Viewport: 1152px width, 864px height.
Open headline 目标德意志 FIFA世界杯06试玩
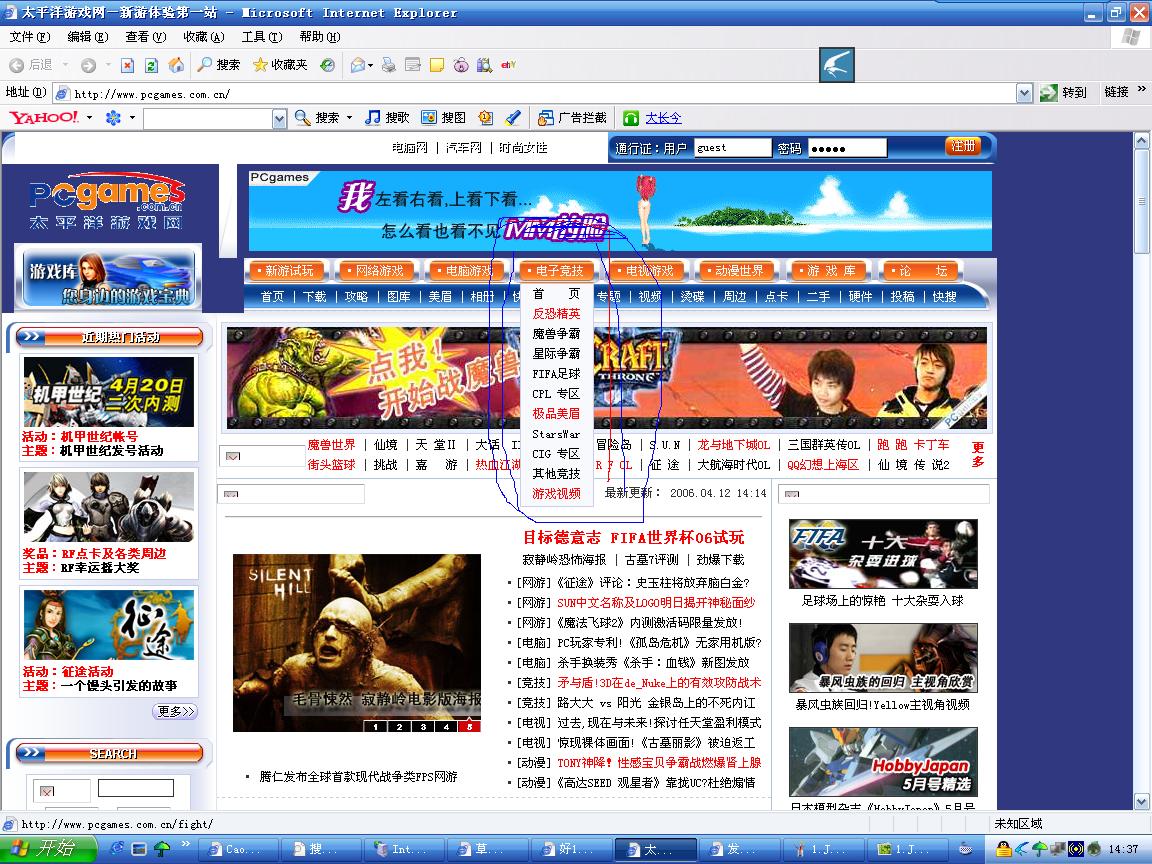click(633, 537)
